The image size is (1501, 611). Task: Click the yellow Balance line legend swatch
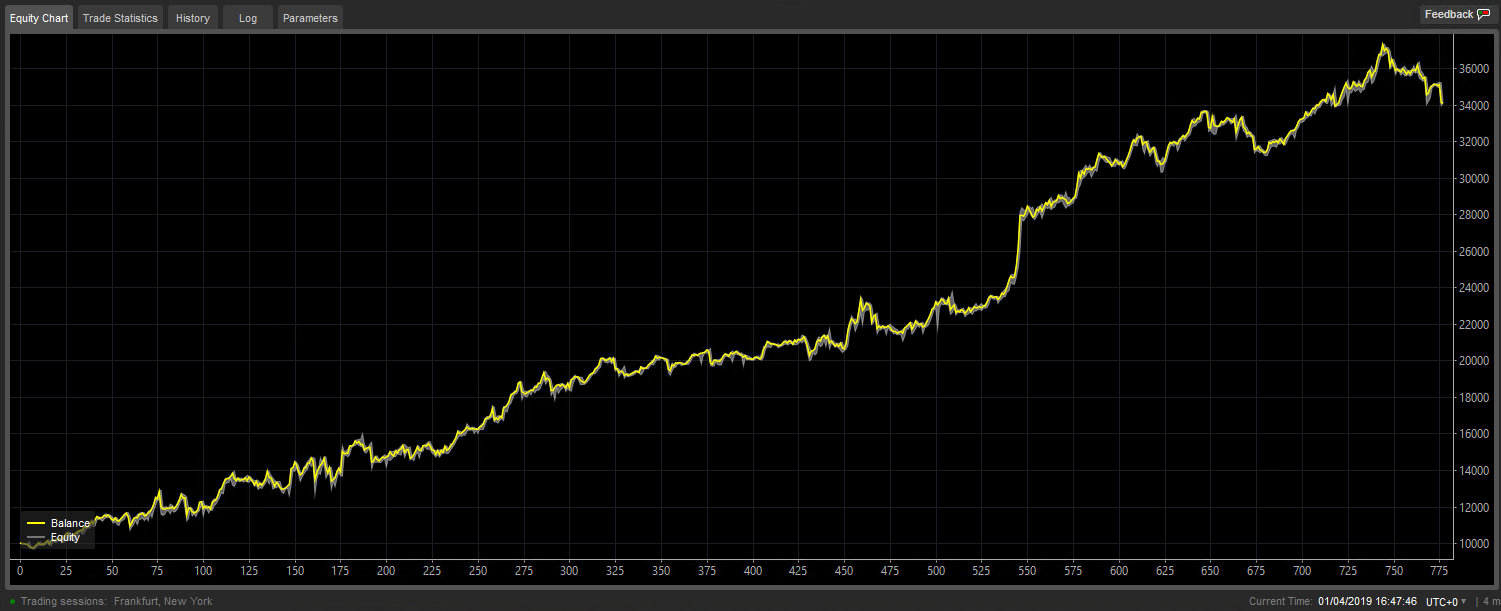pyautogui.click(x=36, y=523)
